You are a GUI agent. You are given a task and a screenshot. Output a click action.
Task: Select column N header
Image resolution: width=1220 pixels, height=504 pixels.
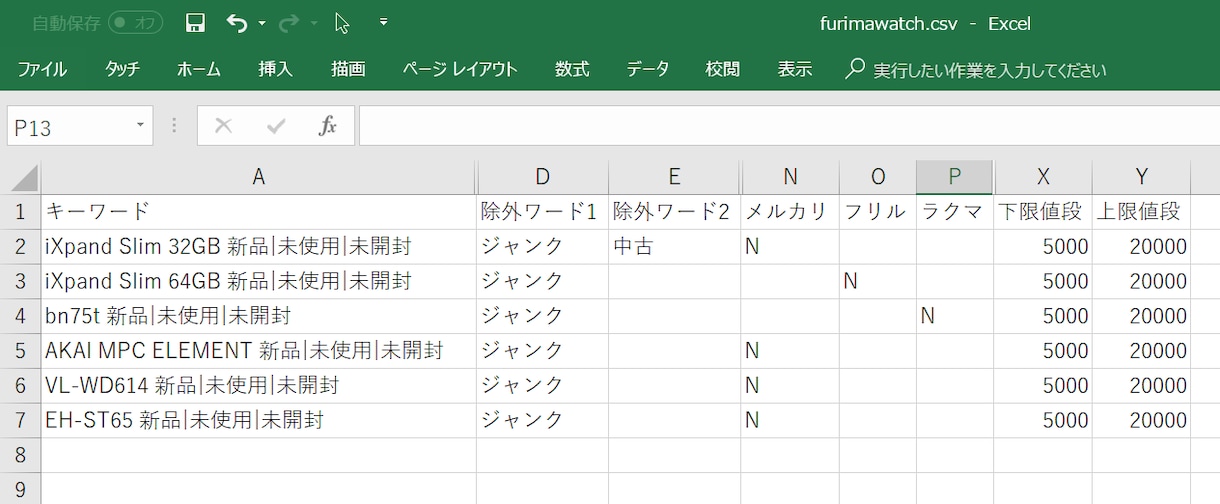pos(790,177)
